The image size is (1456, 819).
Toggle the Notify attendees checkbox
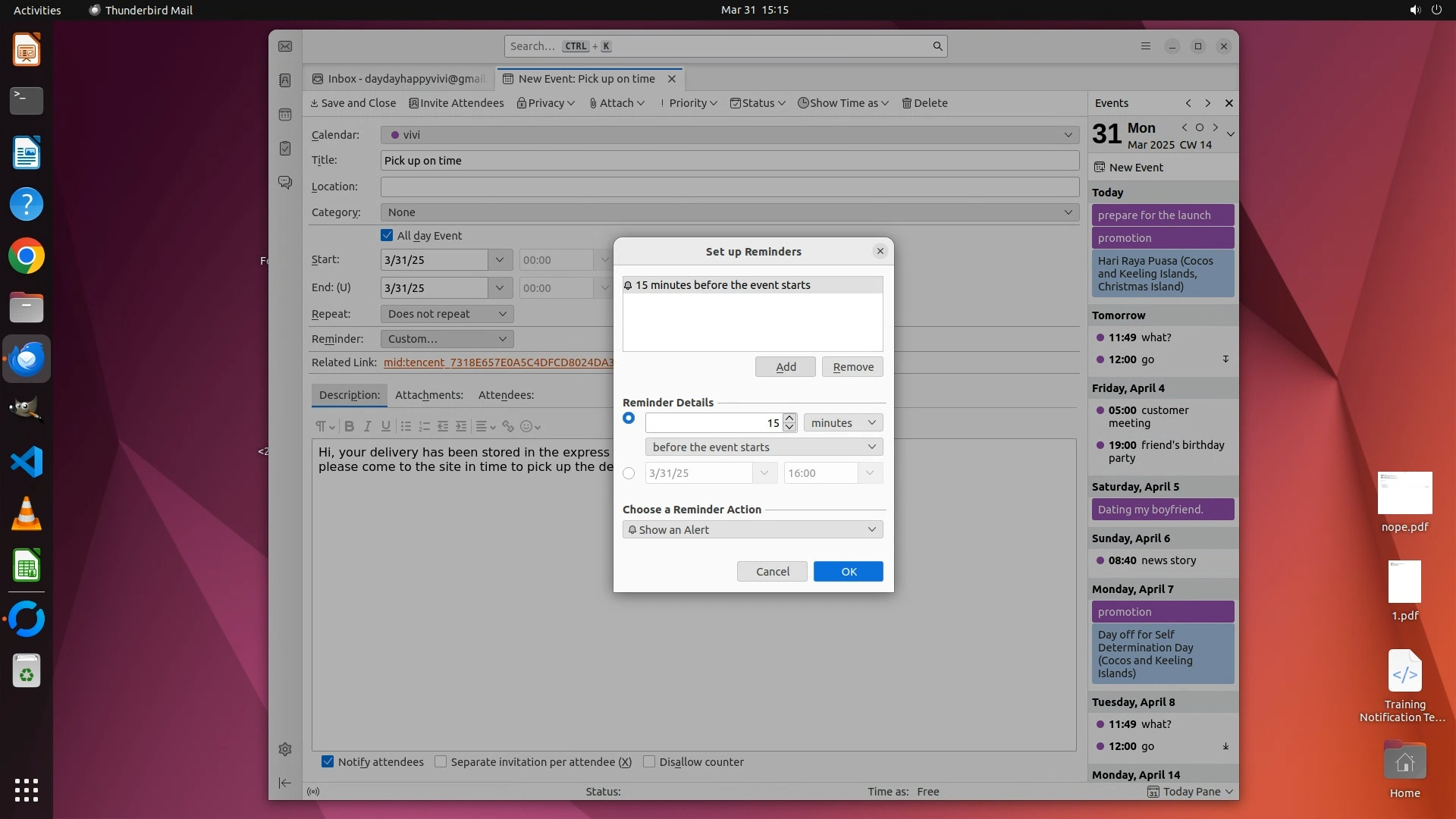coord(328,762)
